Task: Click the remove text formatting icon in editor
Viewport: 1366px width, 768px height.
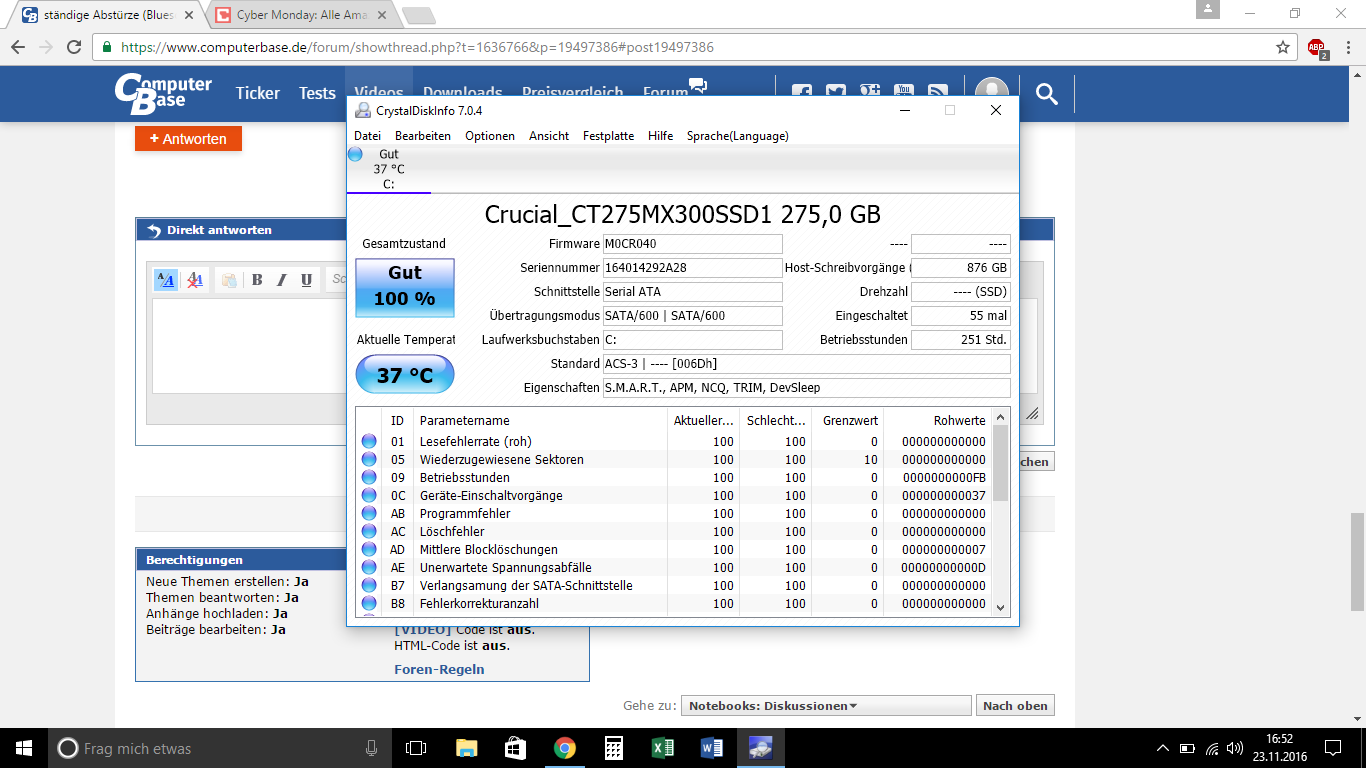Action: [x=195, y=280]
